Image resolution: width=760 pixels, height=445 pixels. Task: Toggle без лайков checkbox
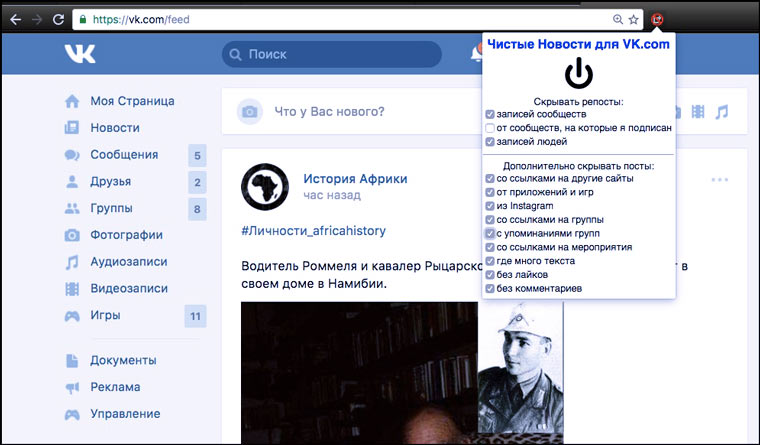pos(490,275)
